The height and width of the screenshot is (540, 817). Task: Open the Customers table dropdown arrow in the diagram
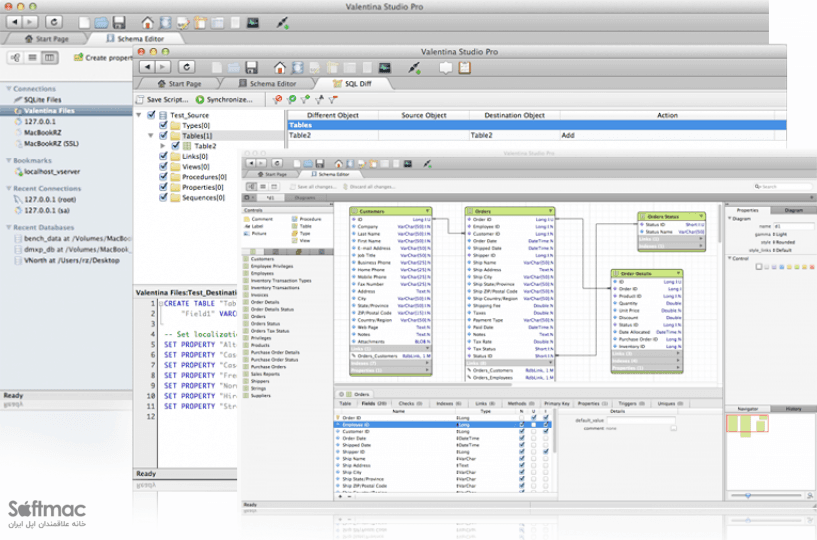[x=427, y=211]
